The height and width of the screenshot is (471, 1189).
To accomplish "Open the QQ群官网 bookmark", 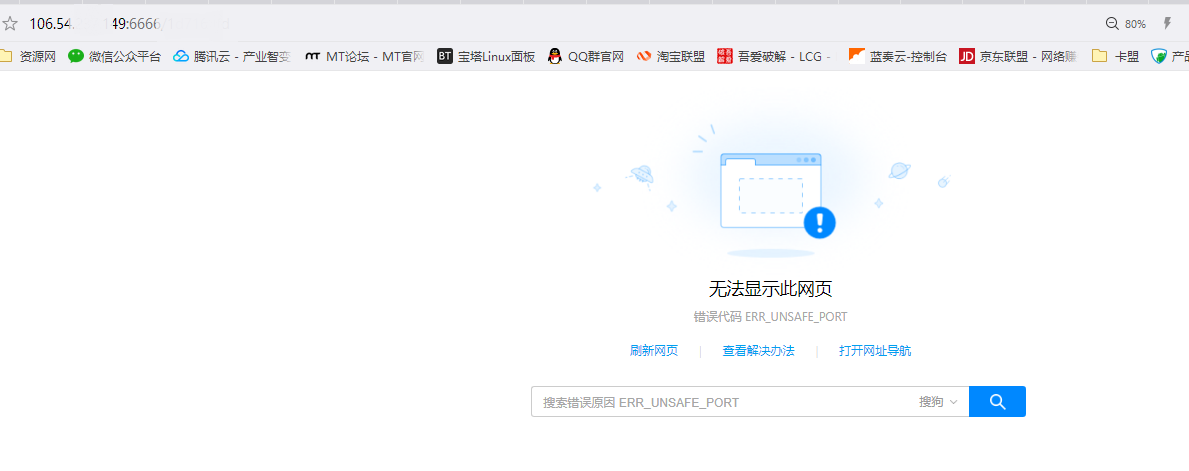I will [585, 56].
